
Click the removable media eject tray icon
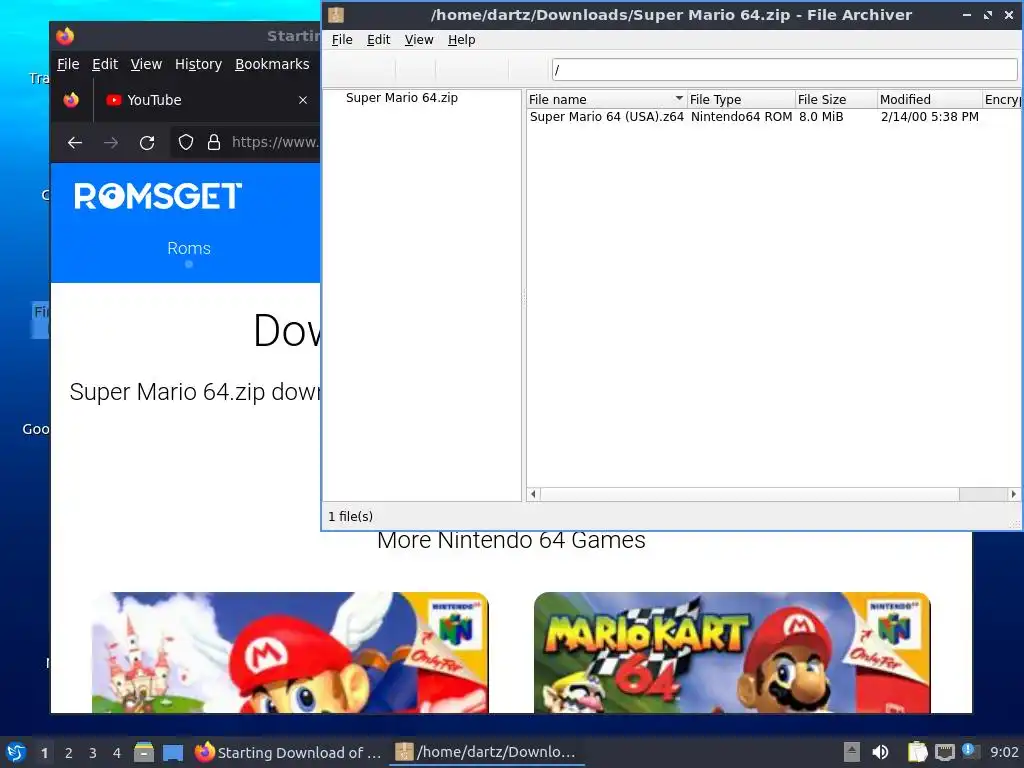point(851,752)
